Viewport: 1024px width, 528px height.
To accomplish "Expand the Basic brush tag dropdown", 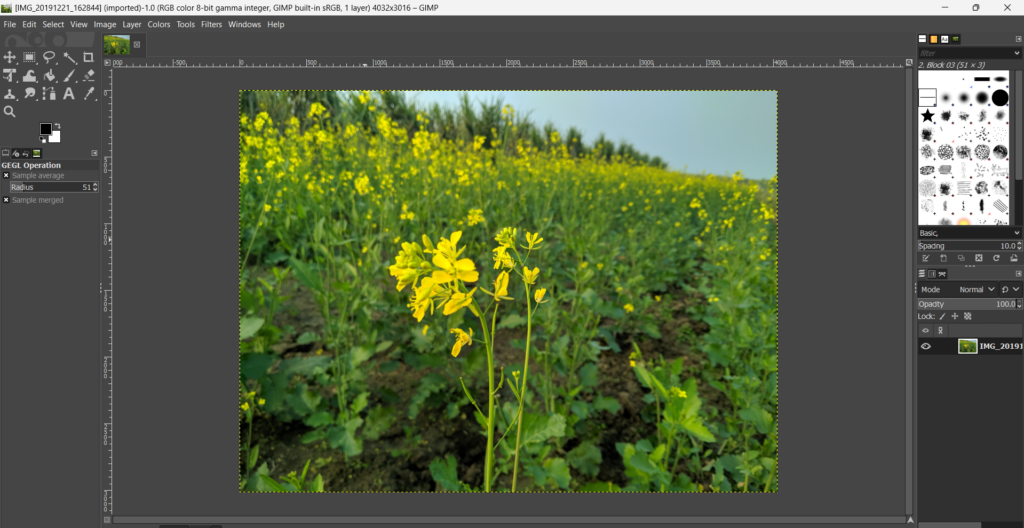I will 1016,233.
